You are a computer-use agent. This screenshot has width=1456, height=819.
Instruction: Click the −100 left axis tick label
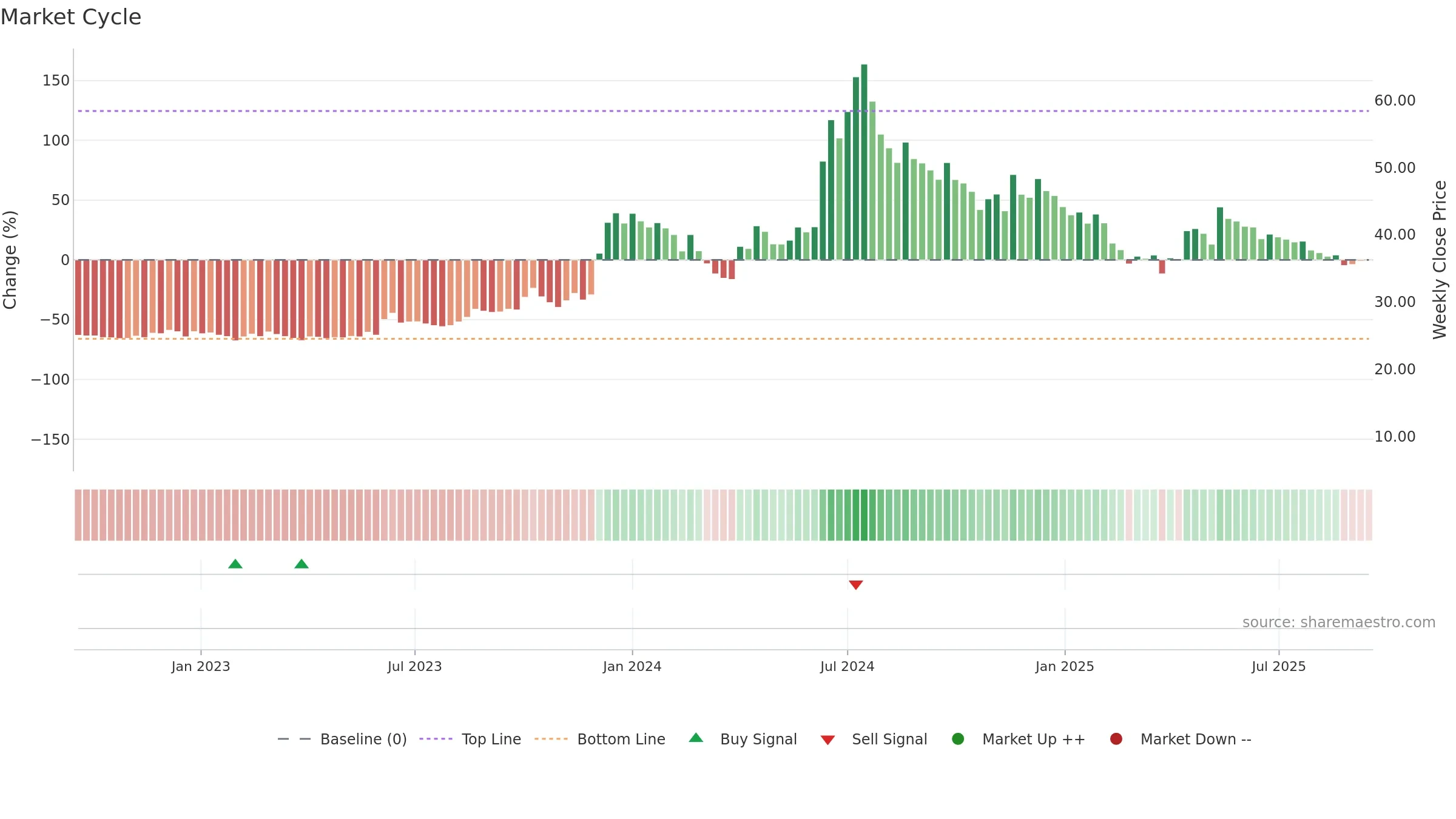click(50, 380)
